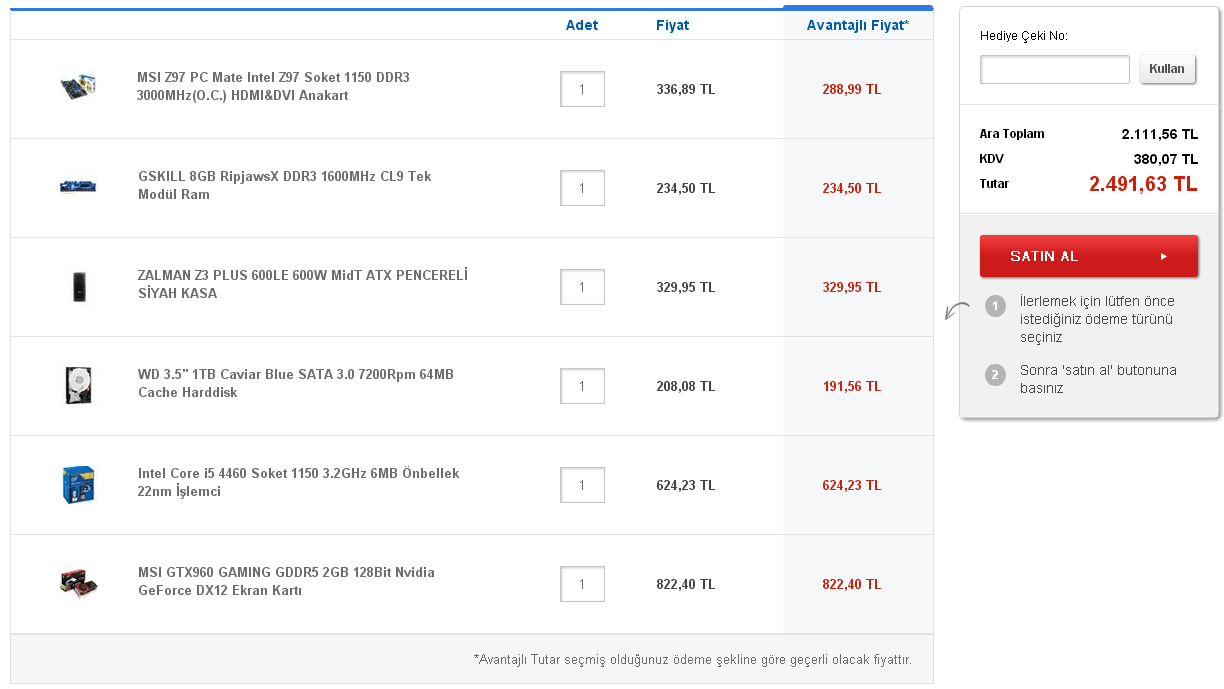Click the quantity input for the GTX960 card
The width and height of the screenshot is (1224, 689).
click(x=582, y=584)
